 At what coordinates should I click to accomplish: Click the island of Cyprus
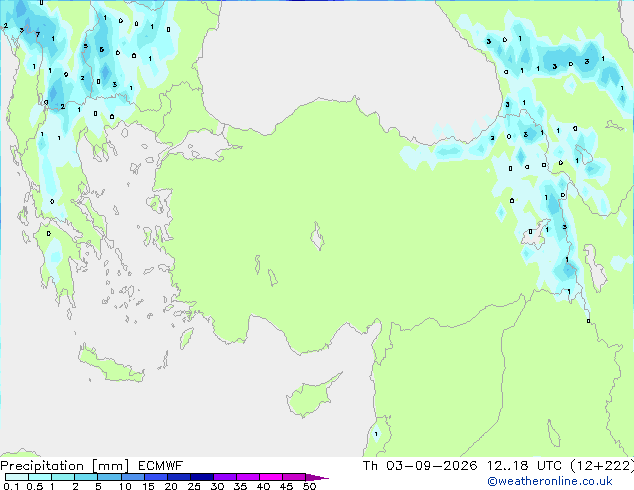(x=313, y=395)
